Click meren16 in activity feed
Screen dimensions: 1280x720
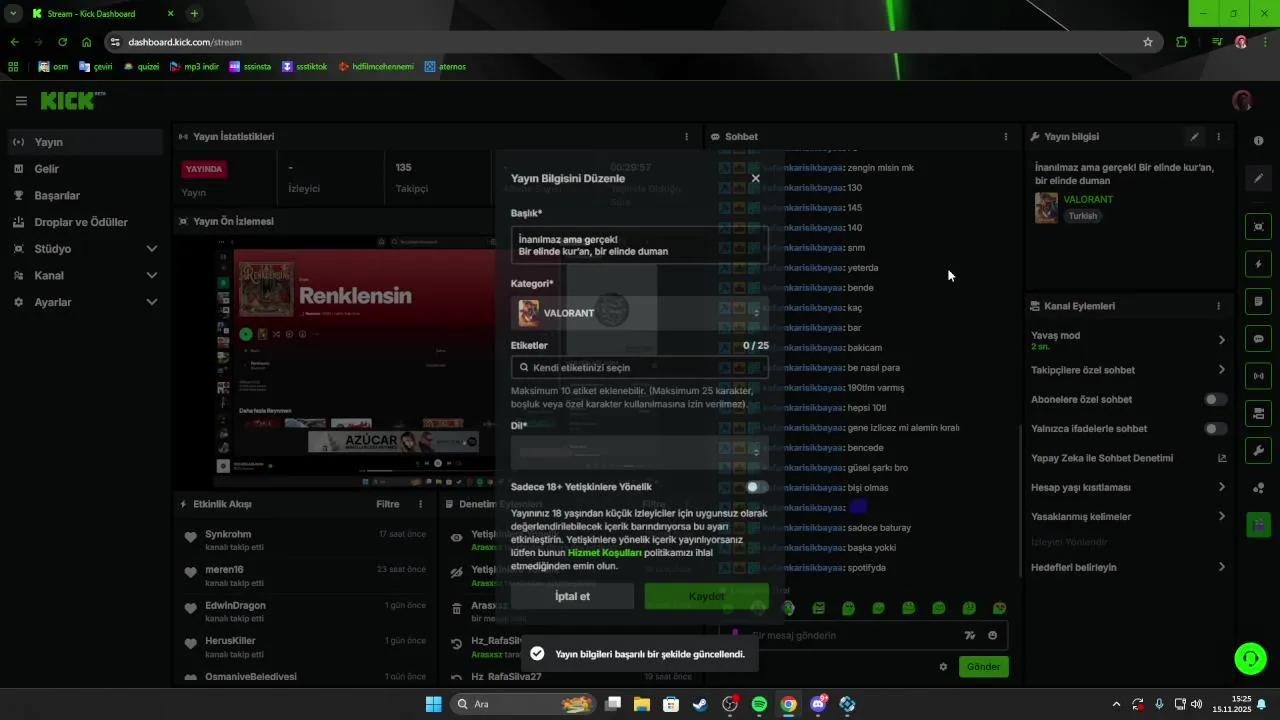[x=224, y=570]
